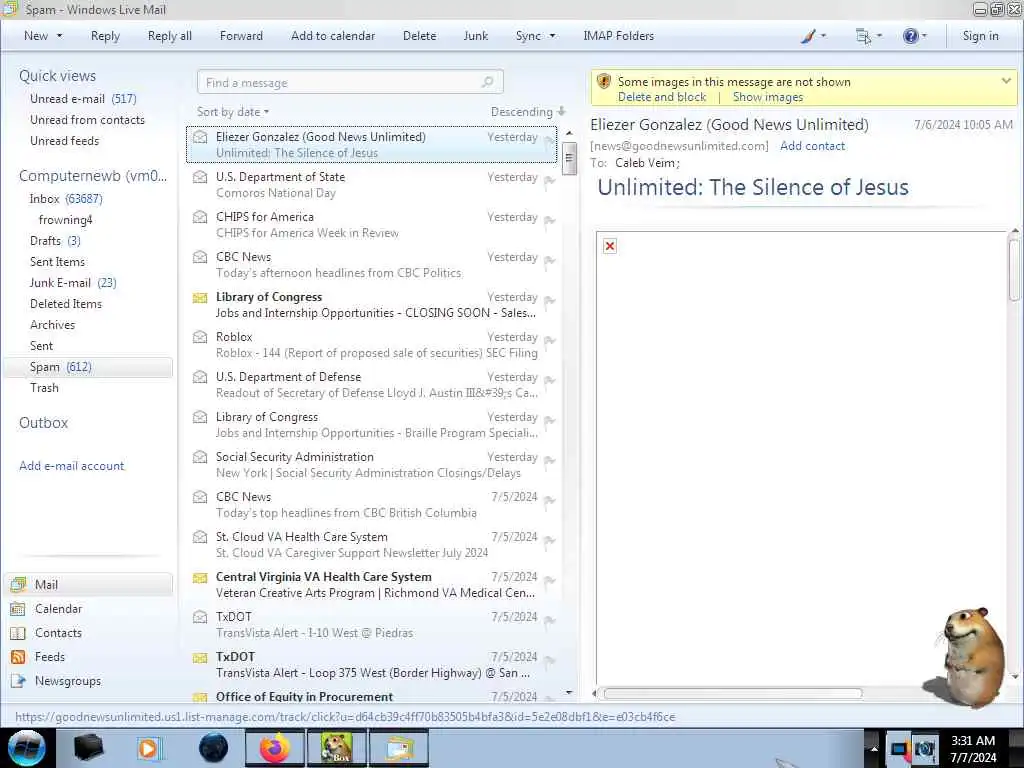
Task: Click the reading pane horizontal scrollbar
Action: point(732,694)
